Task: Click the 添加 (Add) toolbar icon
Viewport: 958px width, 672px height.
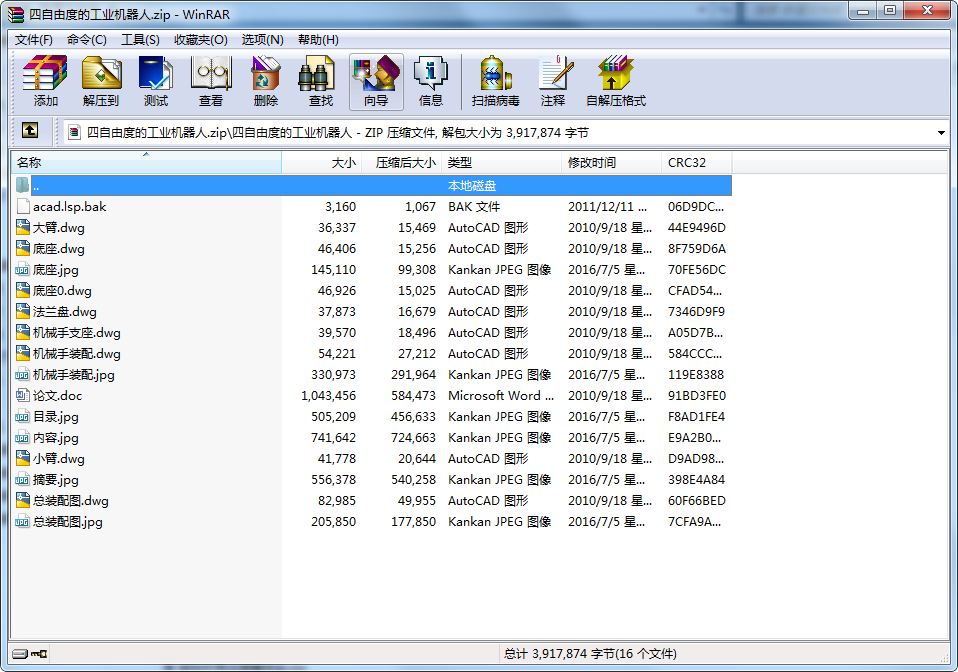Action: click(x=45, y=81)
